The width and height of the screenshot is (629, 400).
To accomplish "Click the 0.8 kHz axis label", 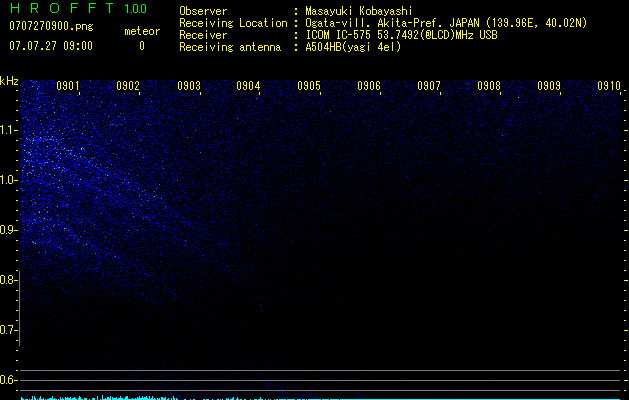I will (8, 280).
